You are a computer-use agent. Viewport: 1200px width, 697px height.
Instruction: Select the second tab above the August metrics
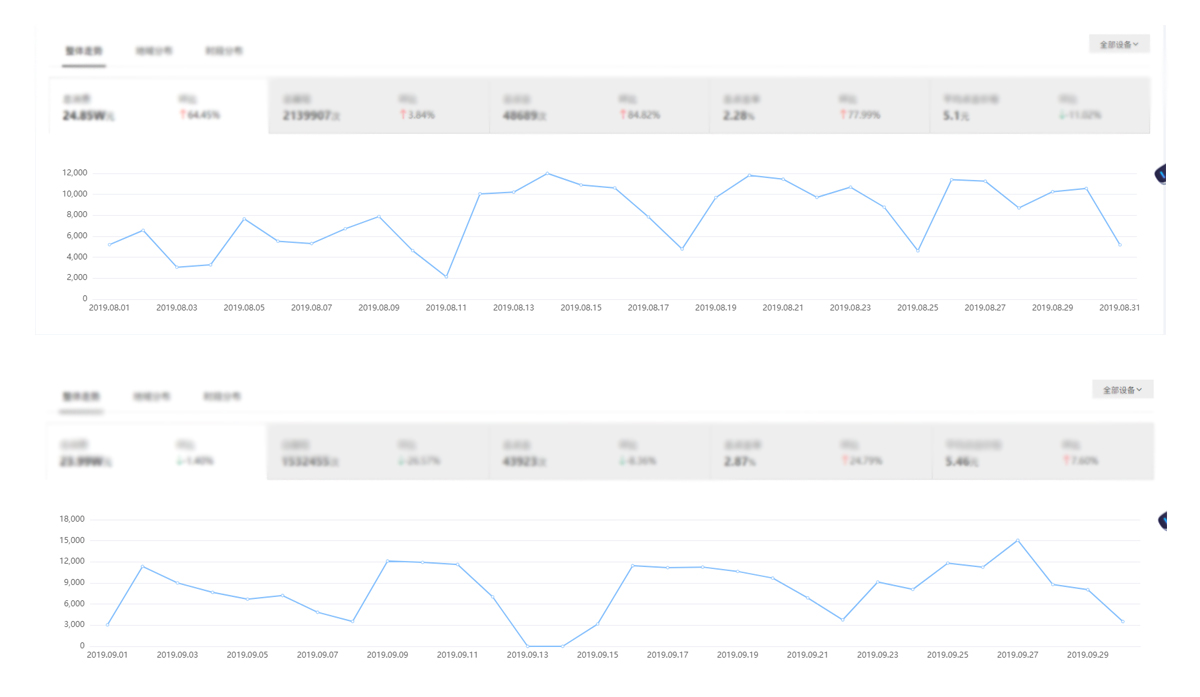point(154,51)
